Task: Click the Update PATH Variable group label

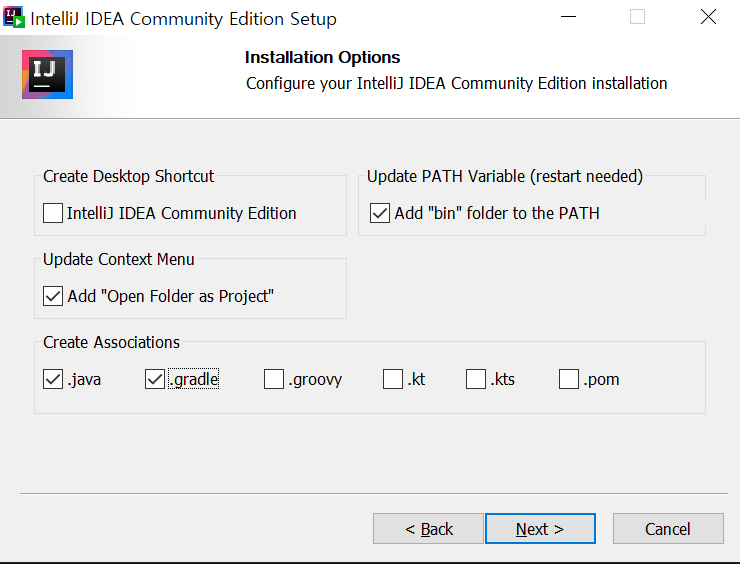Action: point(505,176)
